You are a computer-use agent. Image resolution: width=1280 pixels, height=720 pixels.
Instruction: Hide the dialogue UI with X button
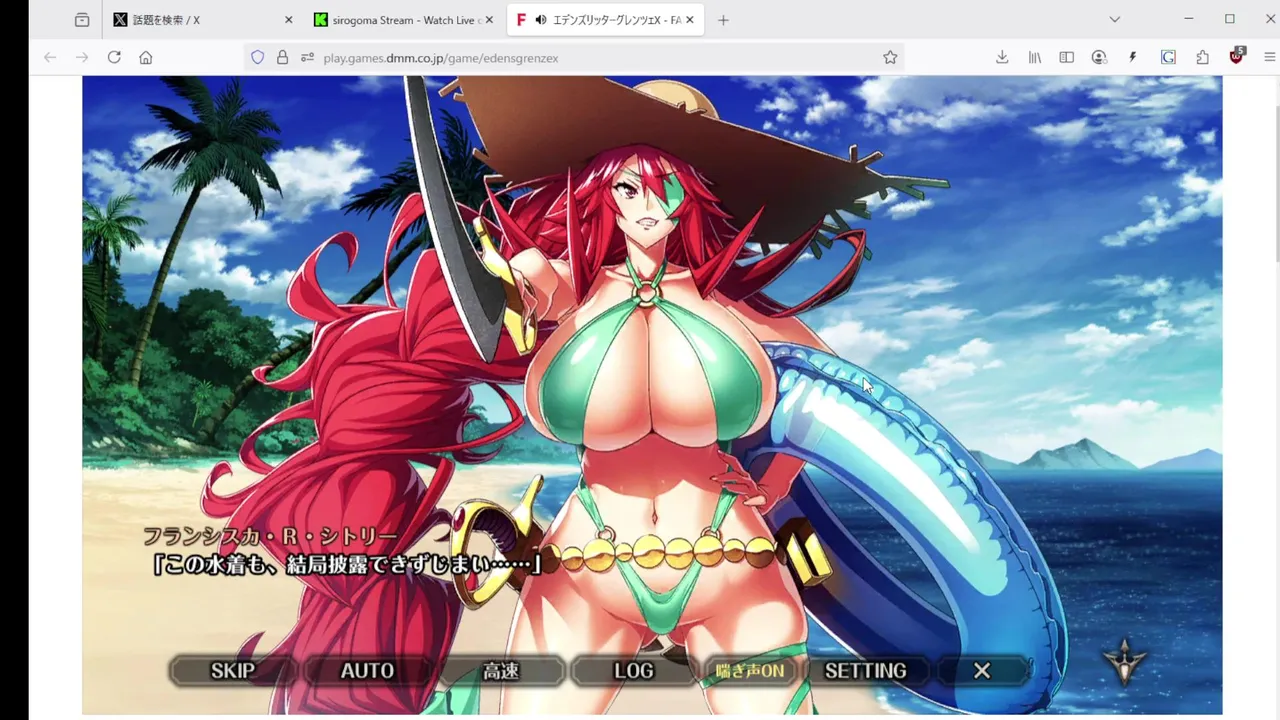pos(982,671)
